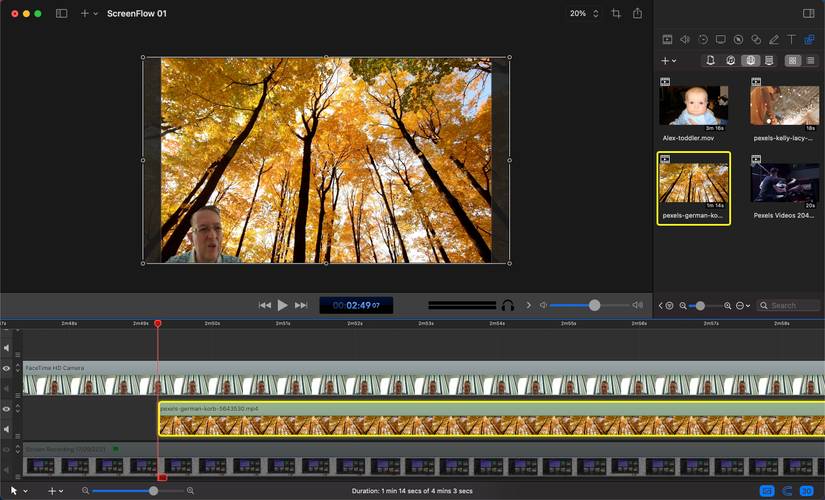The image size is (825, 500).
Task: Select the Media Library tab icon
Action: coord(809,39)
